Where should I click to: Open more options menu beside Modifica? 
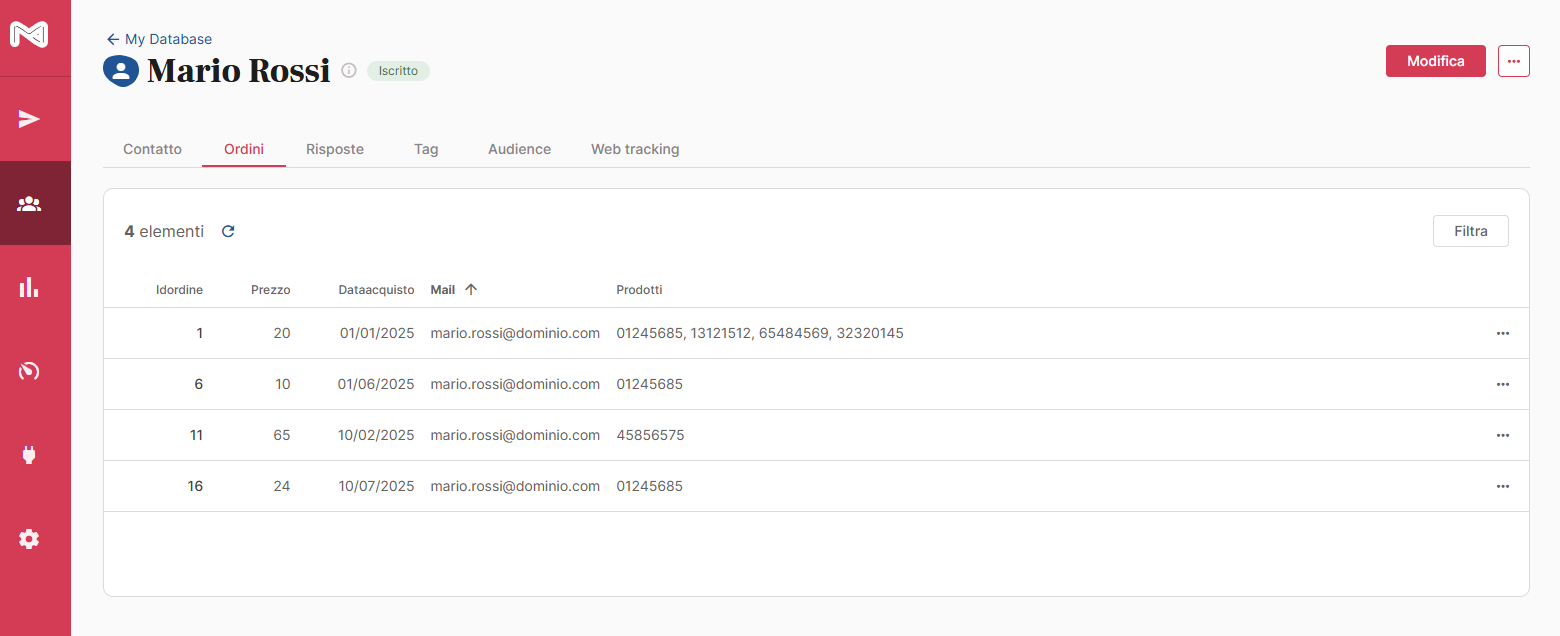(x=1513, y=61)
